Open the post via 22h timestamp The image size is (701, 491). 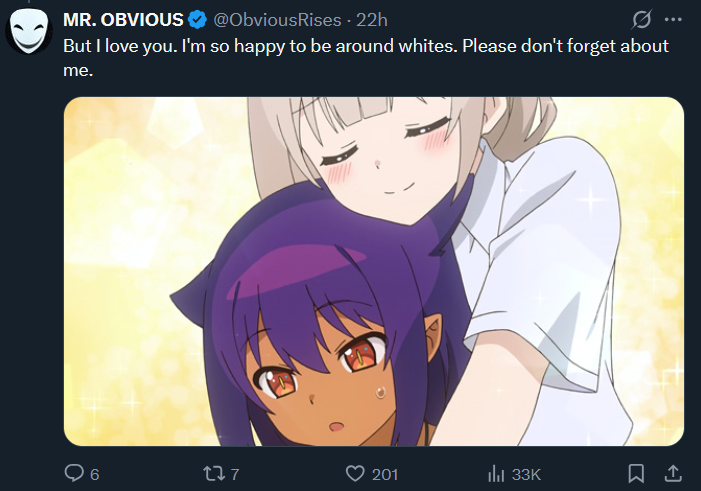372,20
